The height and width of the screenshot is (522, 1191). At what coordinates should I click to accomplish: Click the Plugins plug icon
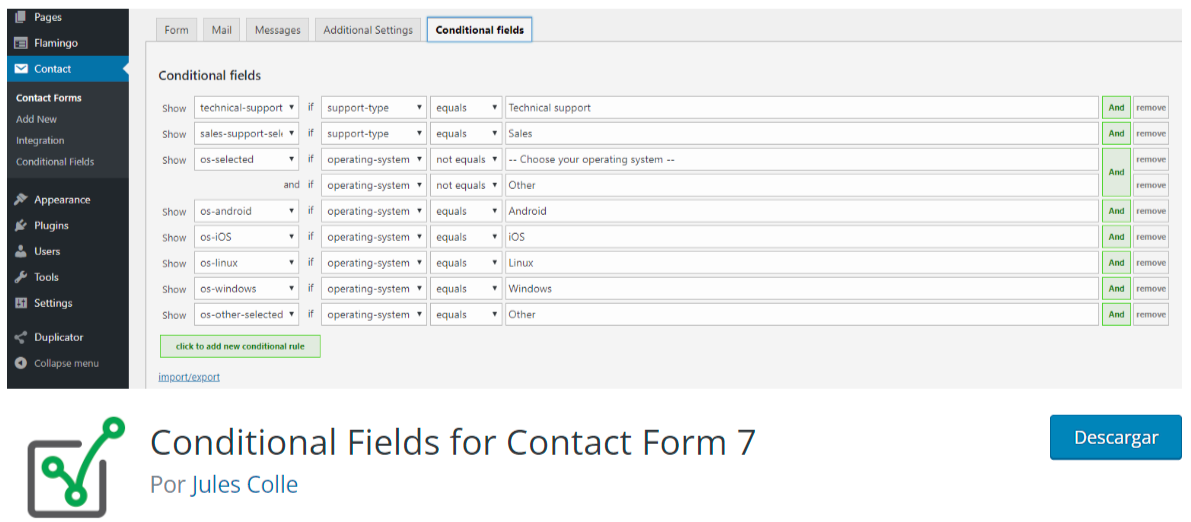coord(21,226)
